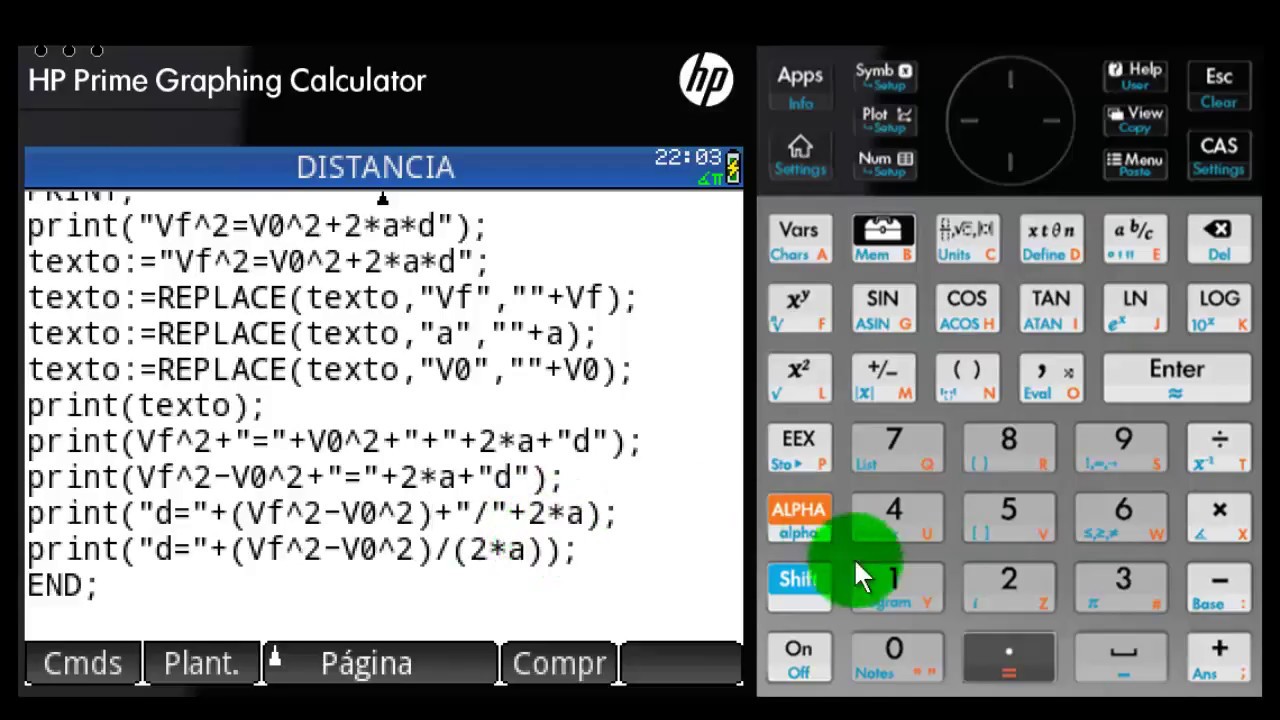Tap the space key
1280x720 pixels.
tap(1123, 658)
